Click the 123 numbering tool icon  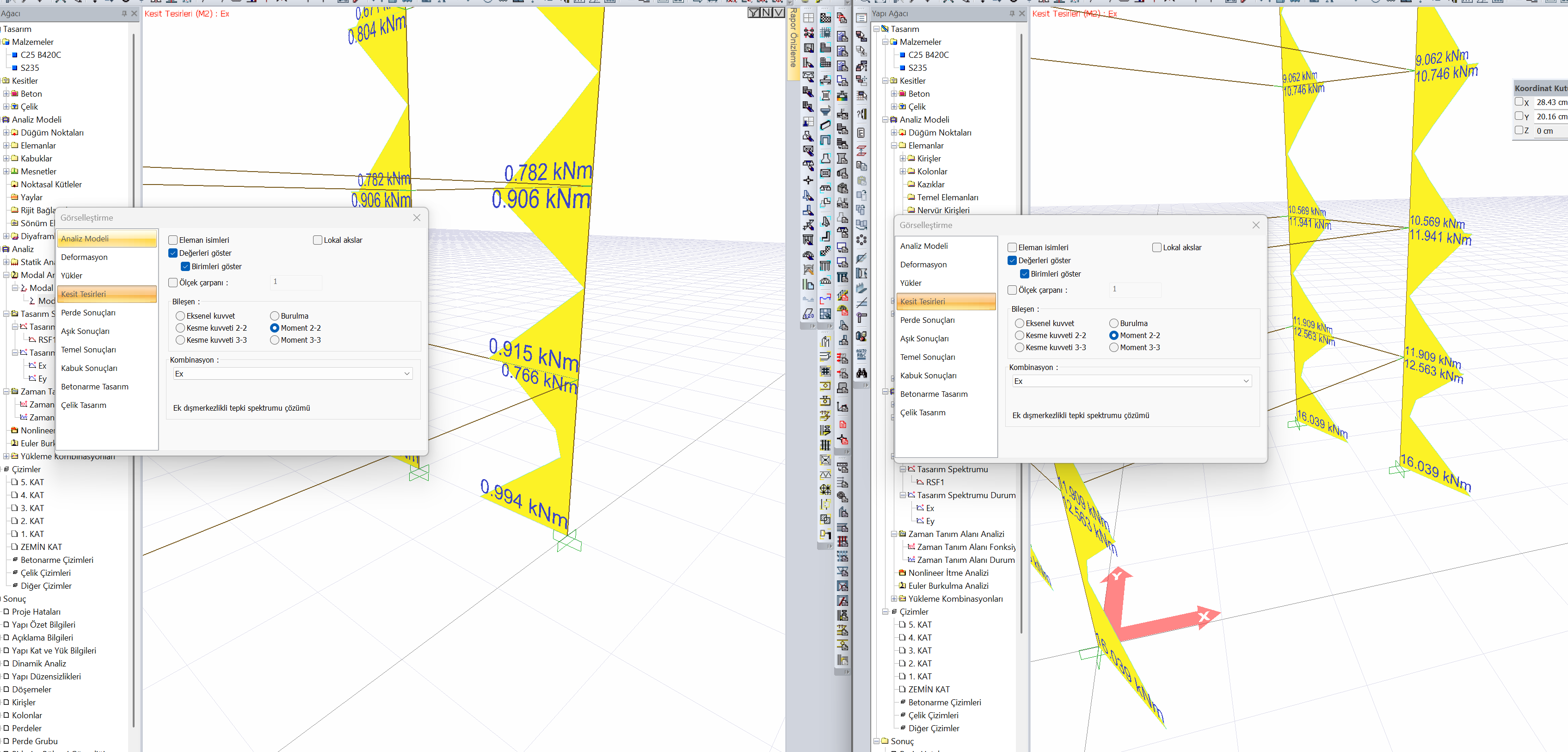point(808,314)
